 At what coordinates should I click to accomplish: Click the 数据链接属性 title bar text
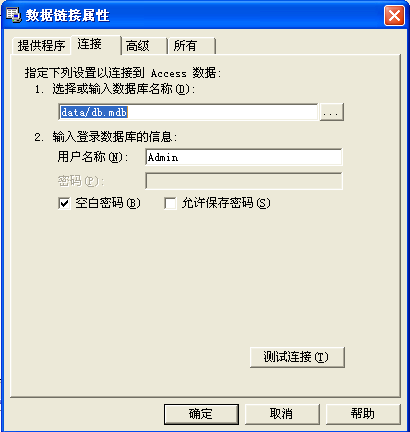click(x=68, y=16)
